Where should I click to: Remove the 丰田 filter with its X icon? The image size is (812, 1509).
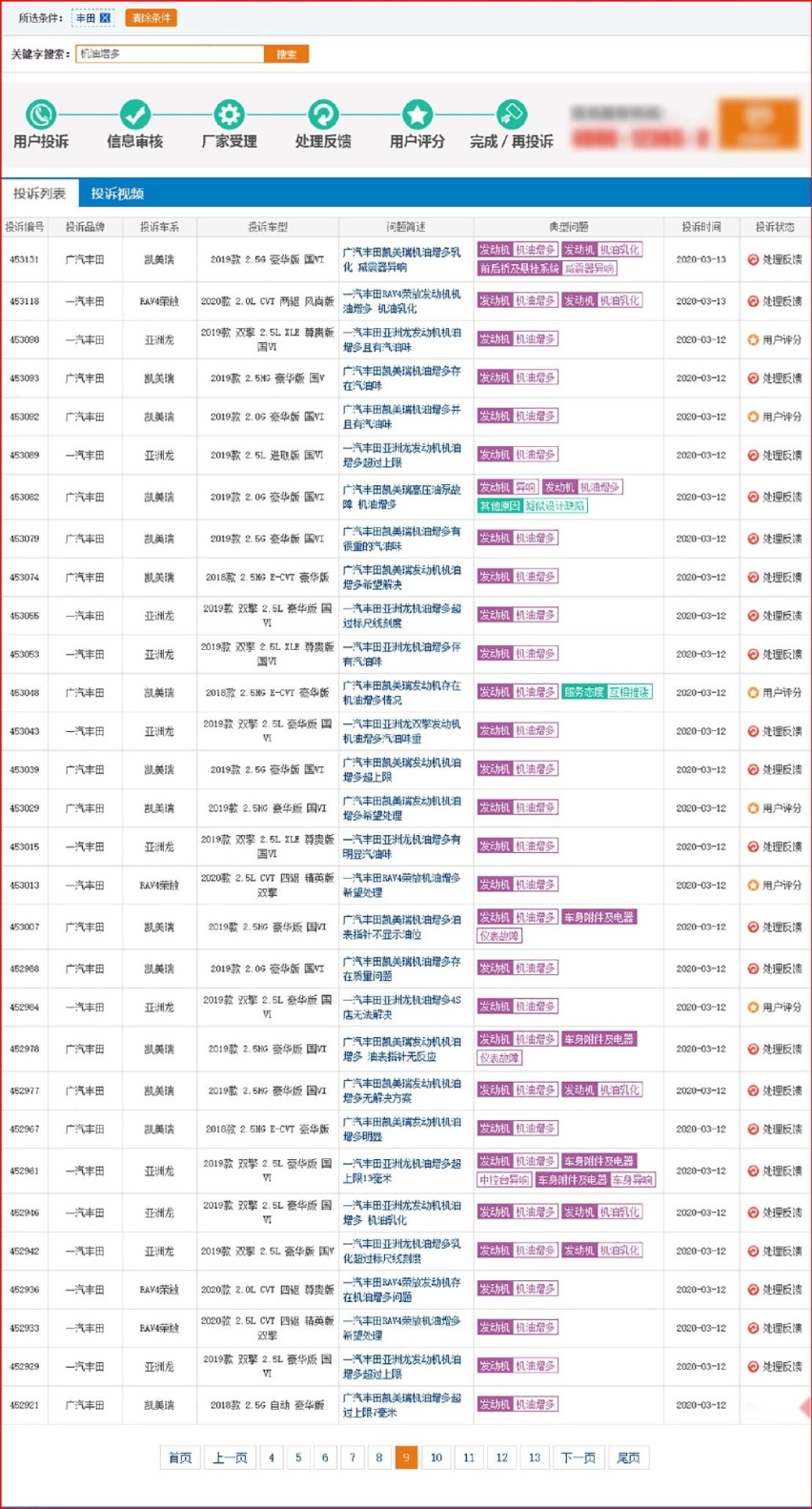pyautogui.click(x=105, y=18)
